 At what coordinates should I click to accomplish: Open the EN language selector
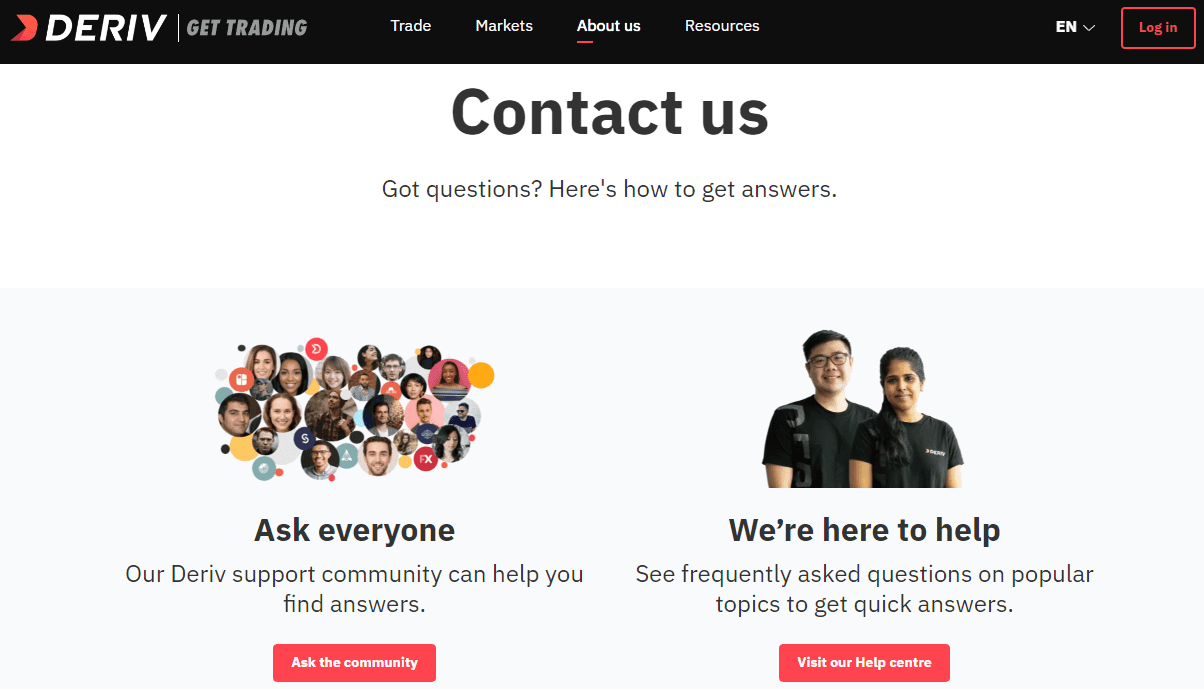click(1075, 27)
